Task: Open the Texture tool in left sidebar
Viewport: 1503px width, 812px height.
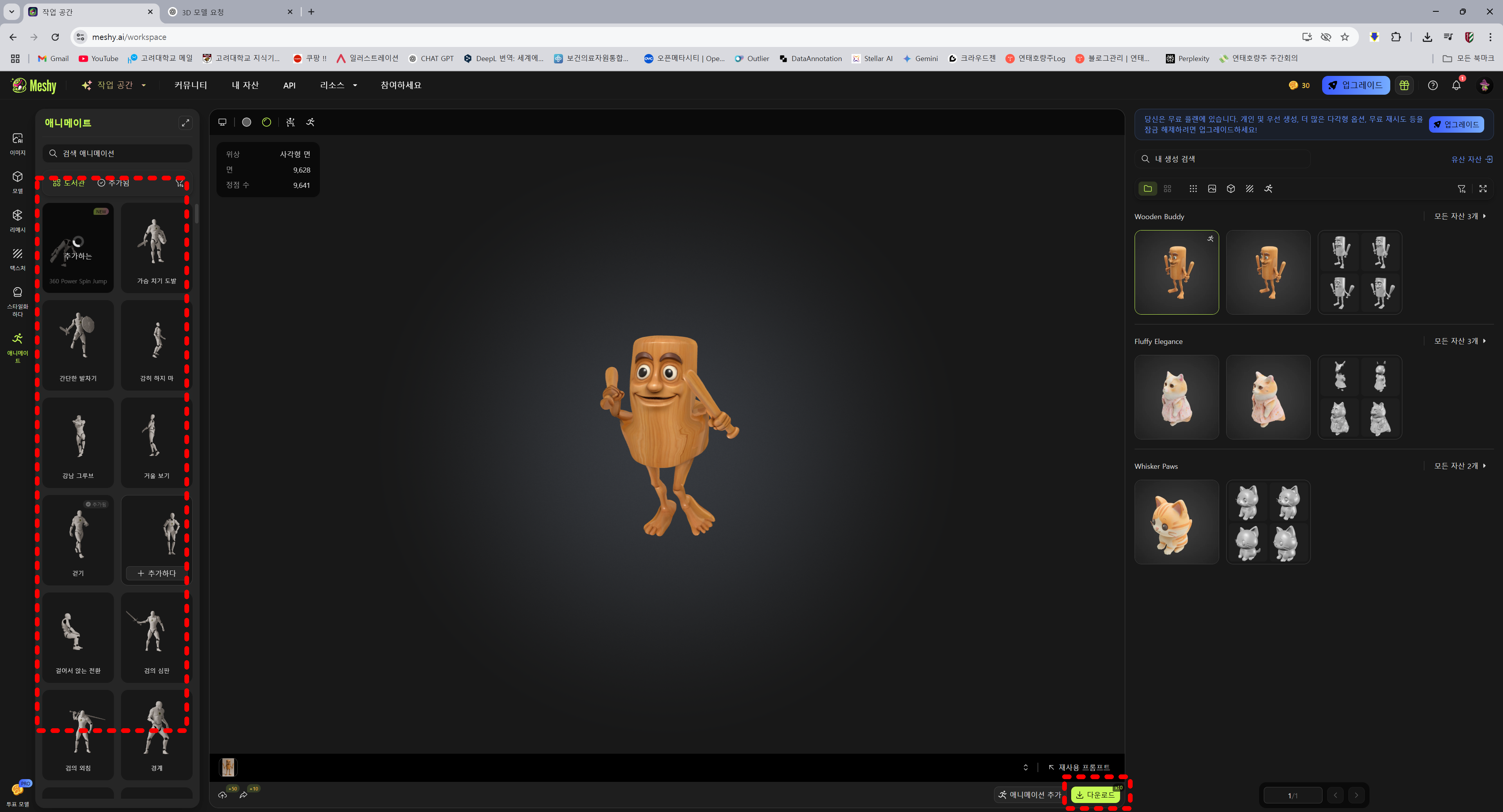Action: 18,258
